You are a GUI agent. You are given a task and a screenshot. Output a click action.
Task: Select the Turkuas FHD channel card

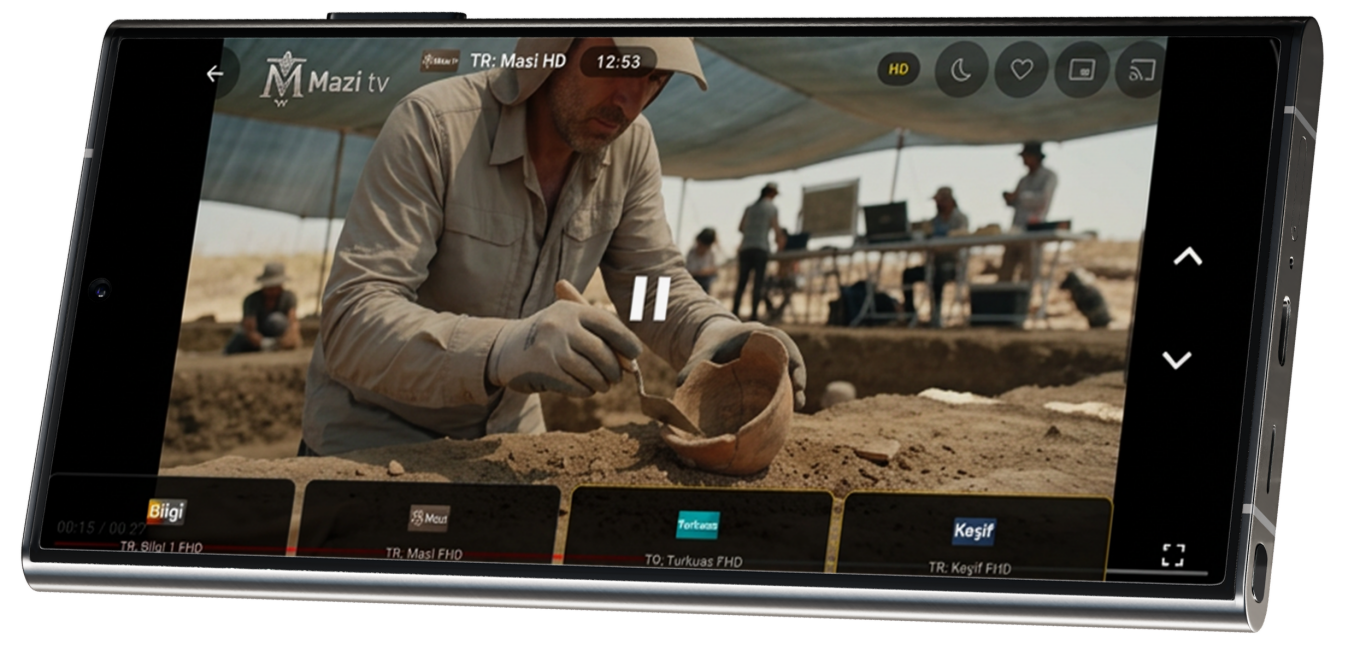pos(698,528)
